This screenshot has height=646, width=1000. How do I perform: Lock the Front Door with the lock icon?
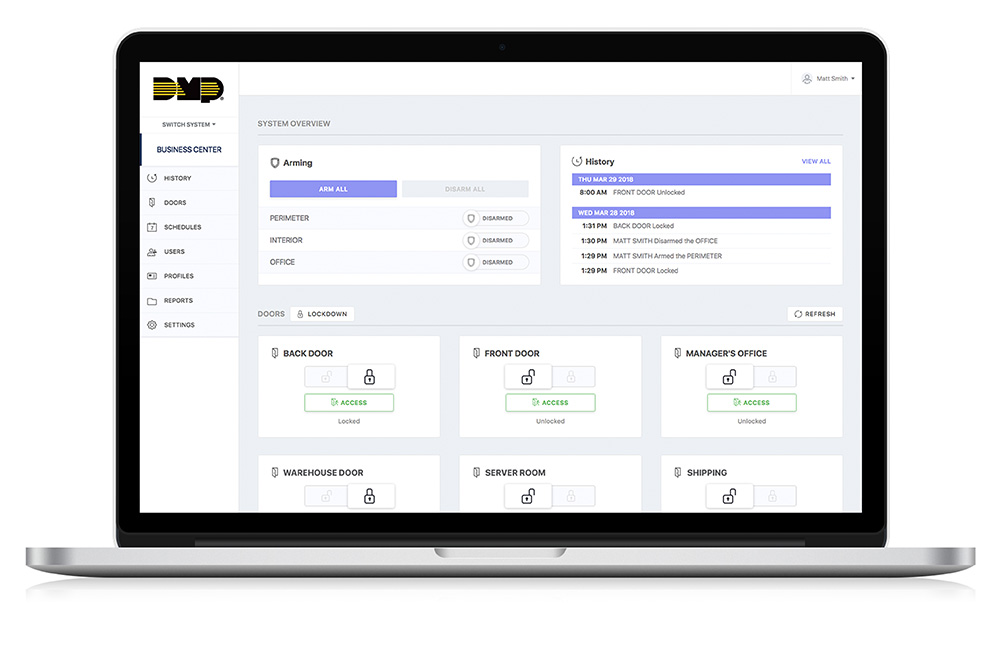[x=572, y=377]
